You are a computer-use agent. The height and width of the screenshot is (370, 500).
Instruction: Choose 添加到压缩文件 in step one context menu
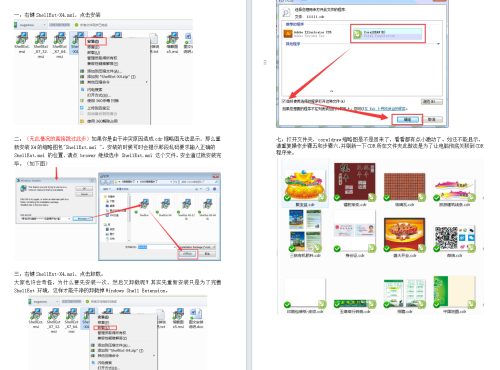[x=104, y=71]
